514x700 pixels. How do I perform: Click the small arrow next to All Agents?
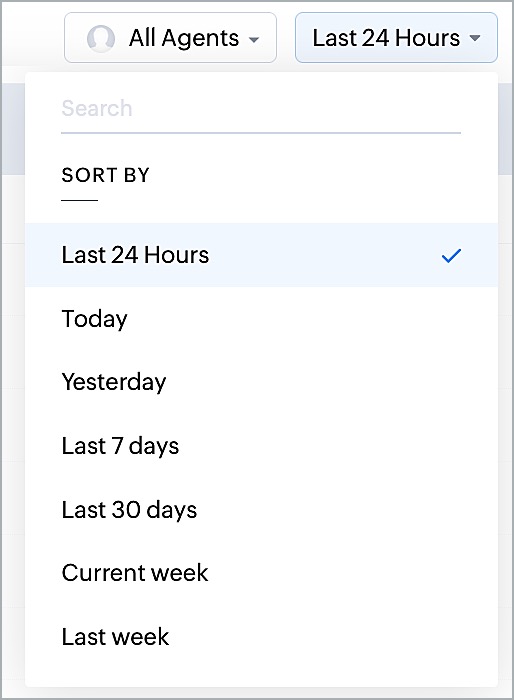[254, 40]
